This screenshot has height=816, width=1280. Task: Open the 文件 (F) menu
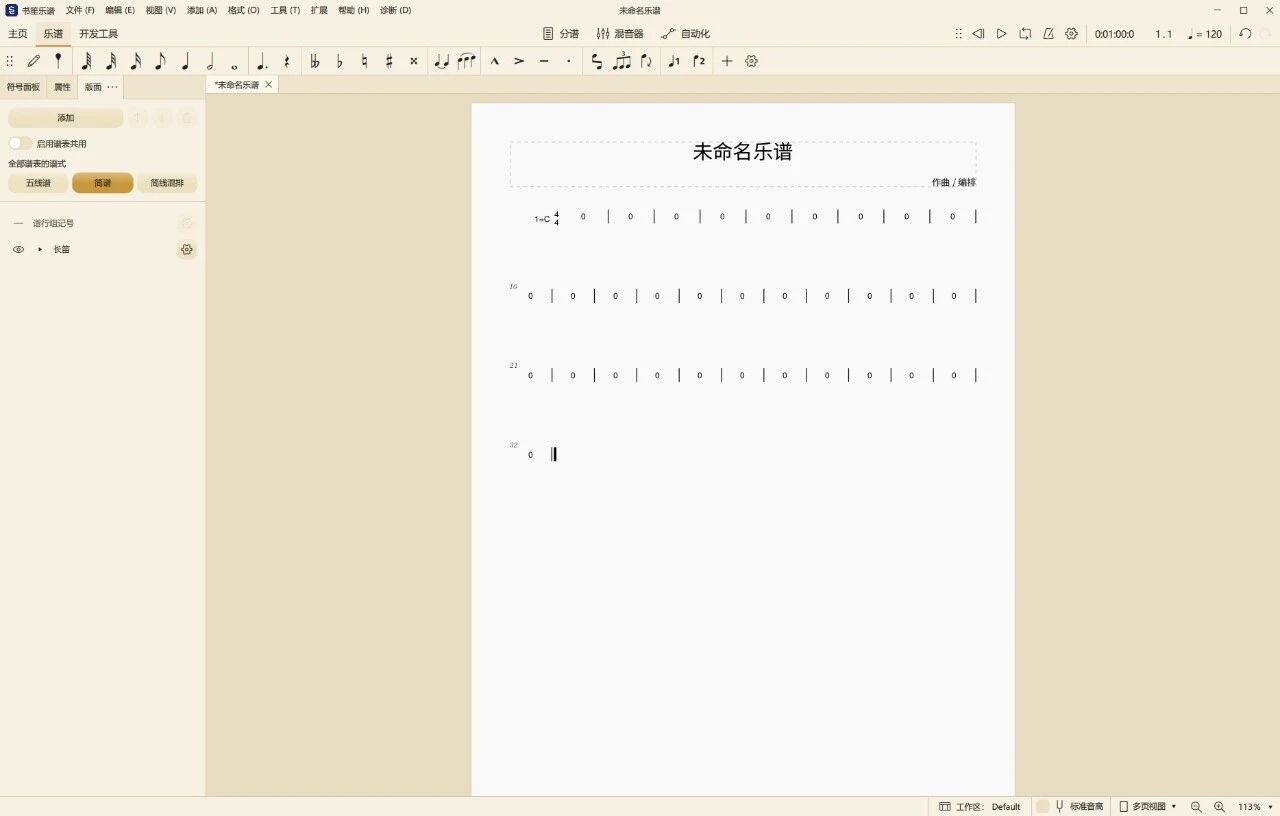click(x=80, y=10)
